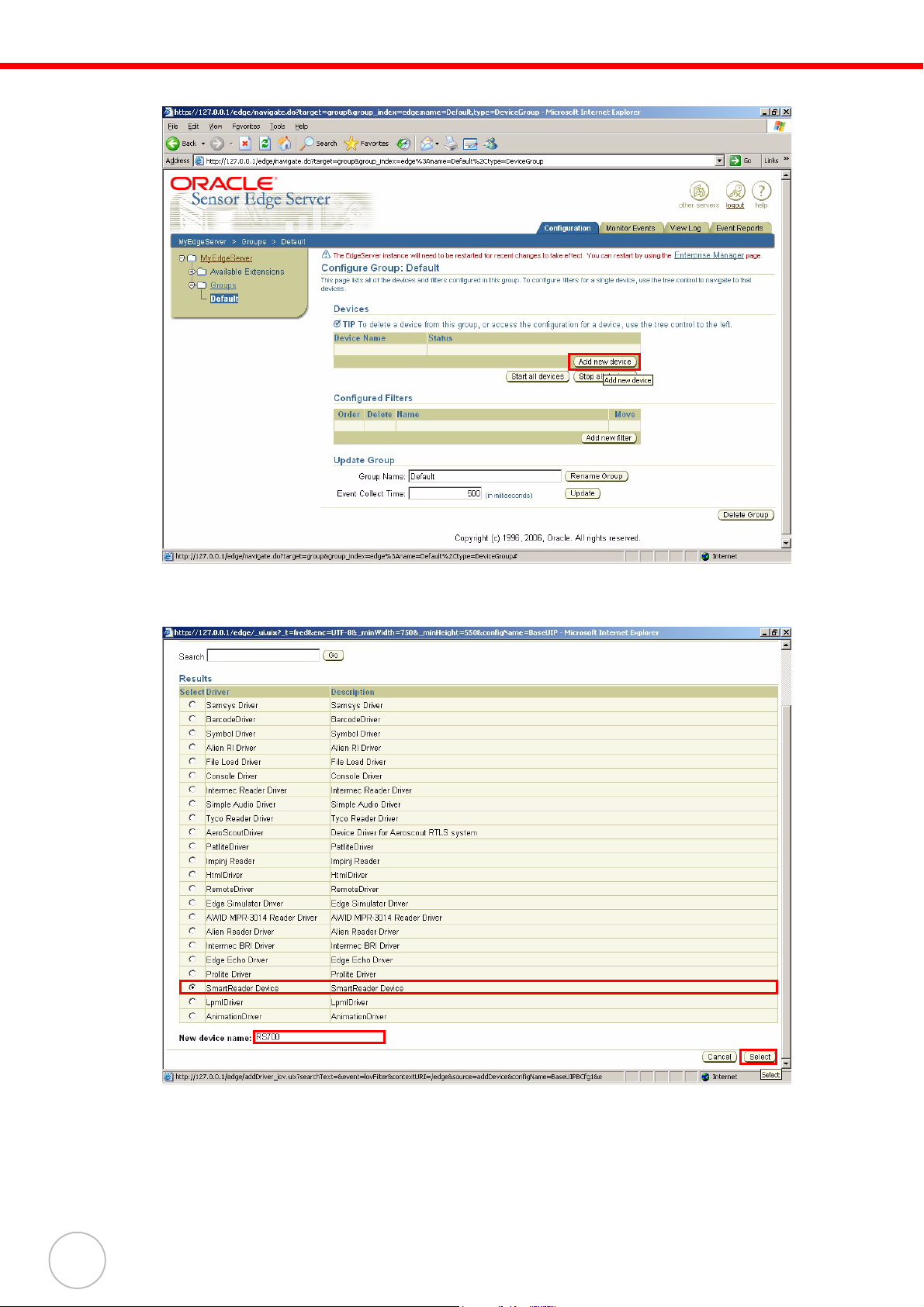Click the driver list window scrollbar up arrow
Screen dimensions: 924x1307
(786, 645)
